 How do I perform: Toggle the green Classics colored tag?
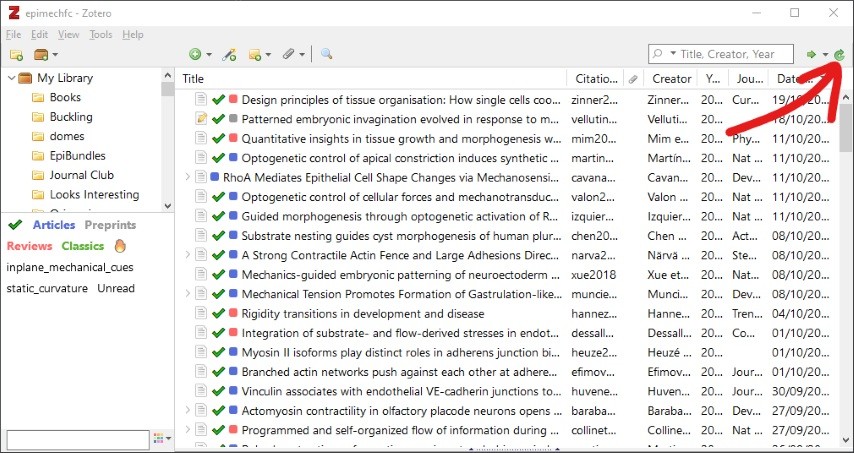pos(83,246)
